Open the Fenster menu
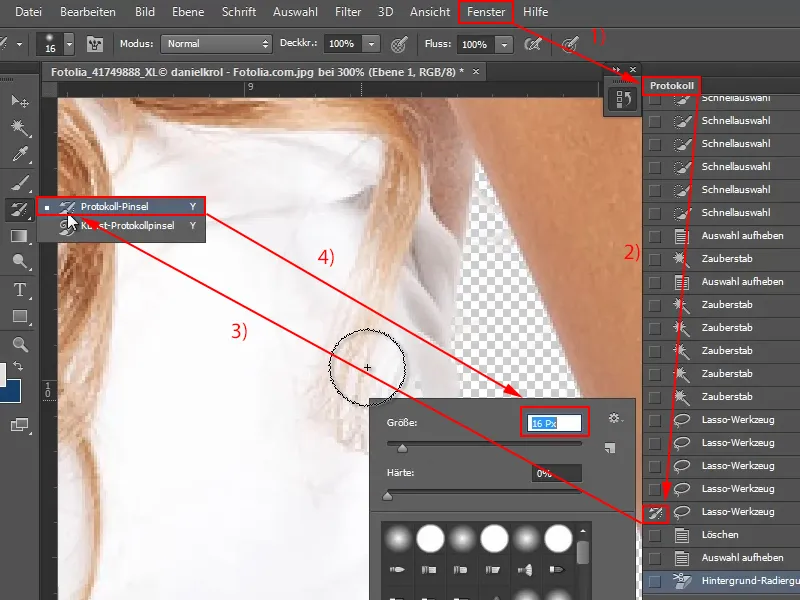This screenshot has width=800, height=600. tap(485, 12)
